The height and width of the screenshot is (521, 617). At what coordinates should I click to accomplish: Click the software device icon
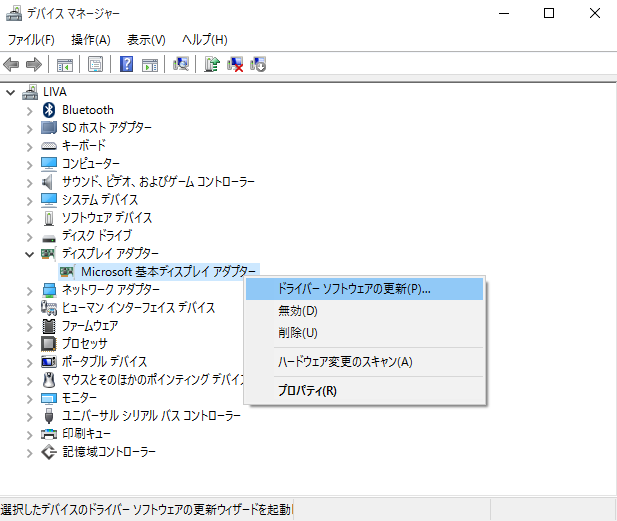coord(49,218)
